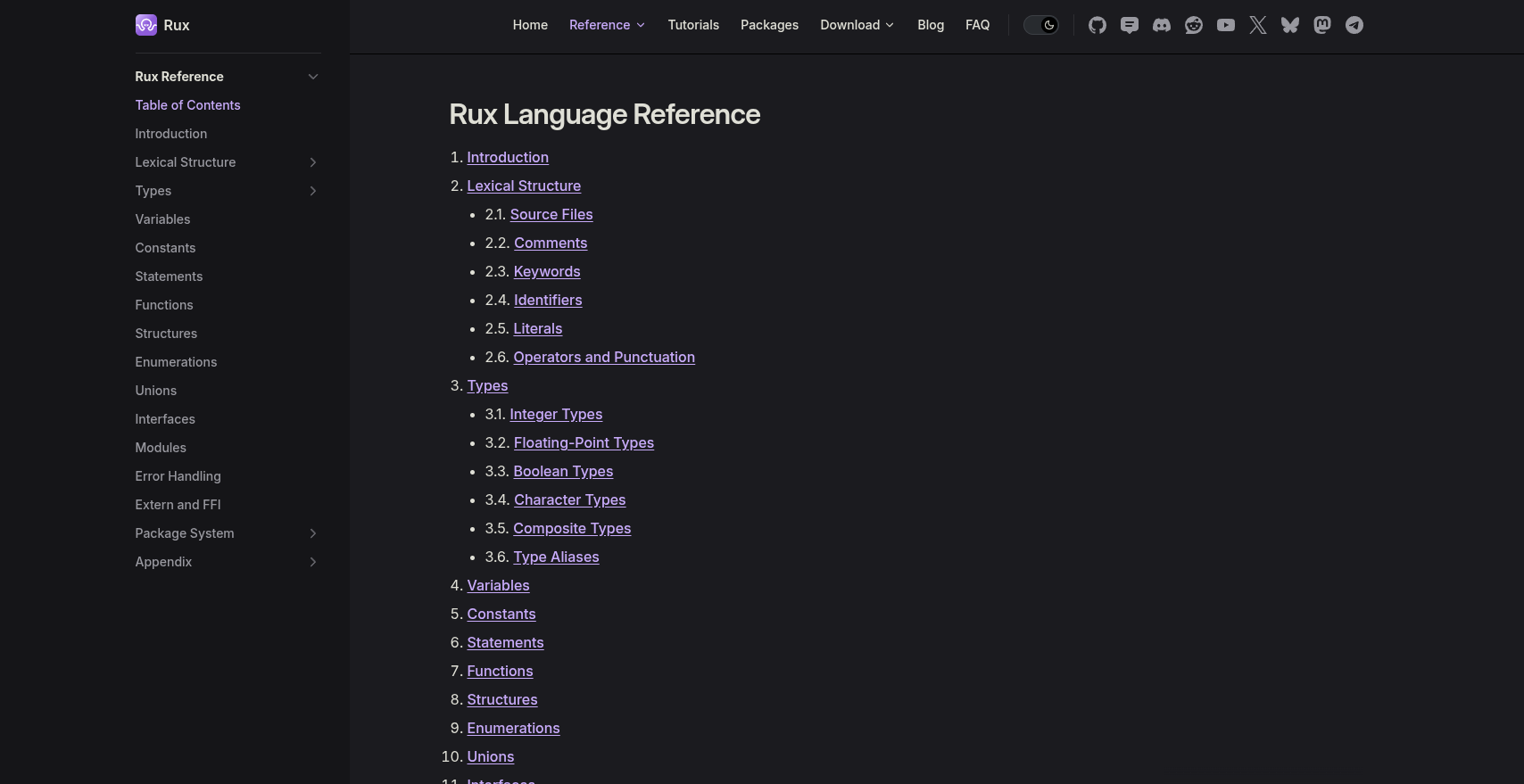This screenshot has height=784, width=1524.
Task: Open Tutorials in the top navigation
Action: [693, 25]
